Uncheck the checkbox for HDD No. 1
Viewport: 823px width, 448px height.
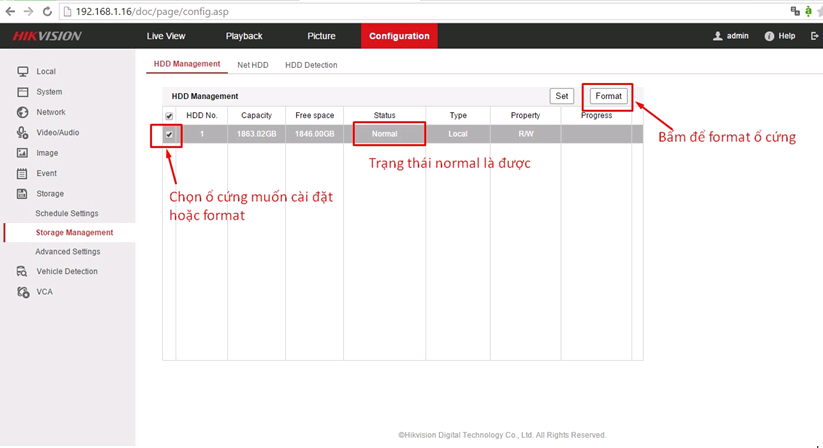(x=169, y=134)
